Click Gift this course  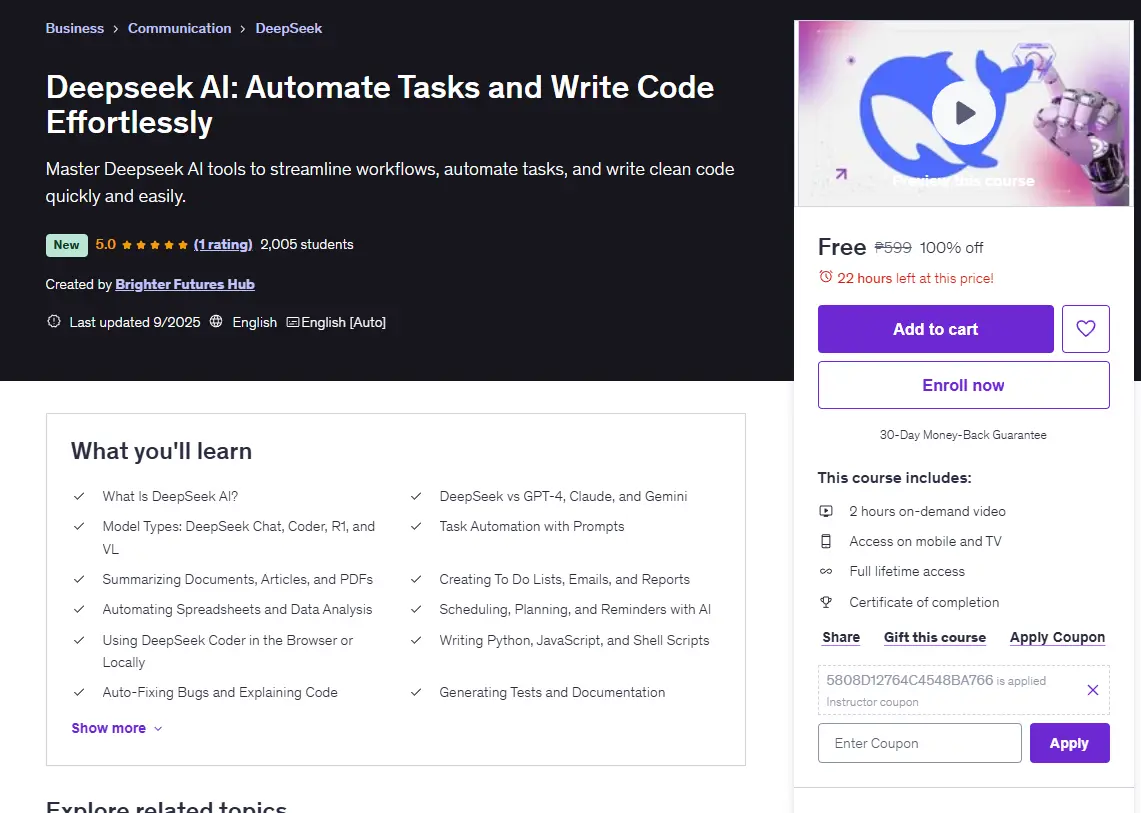pyautogui.click(x=935, y=638)
